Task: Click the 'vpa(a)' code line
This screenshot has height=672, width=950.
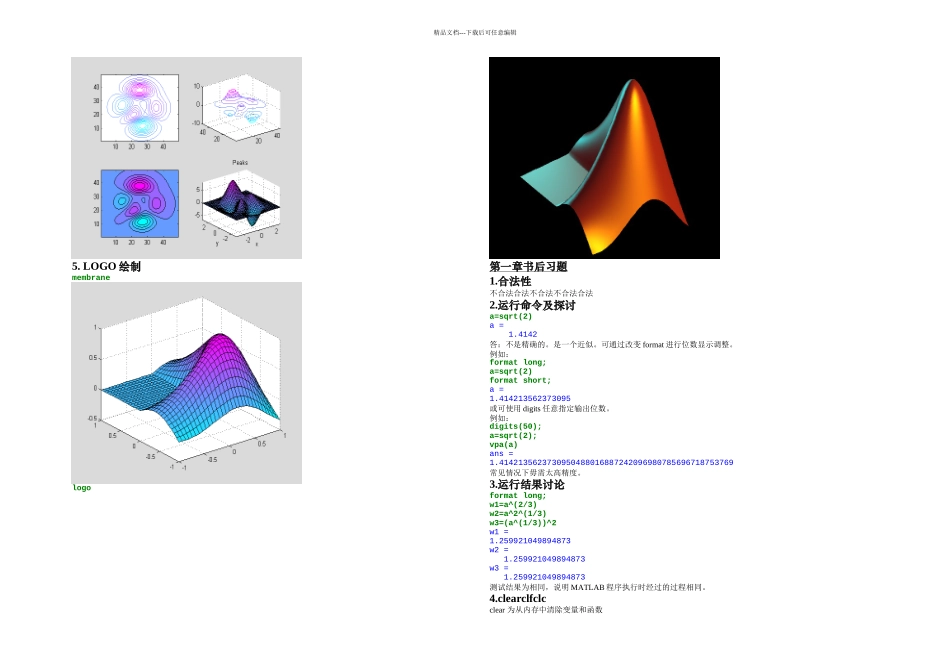Action: coord(503,445)
